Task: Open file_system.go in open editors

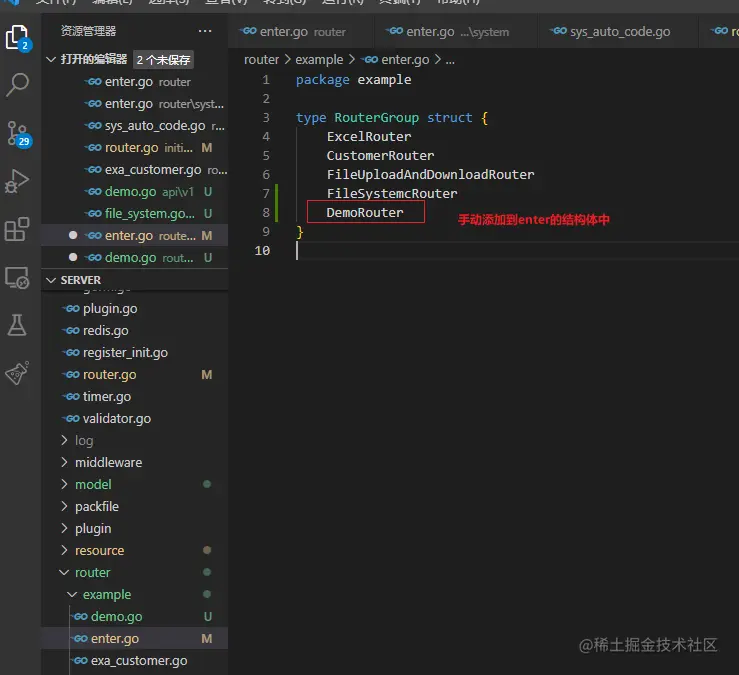Action: point(134,214)
